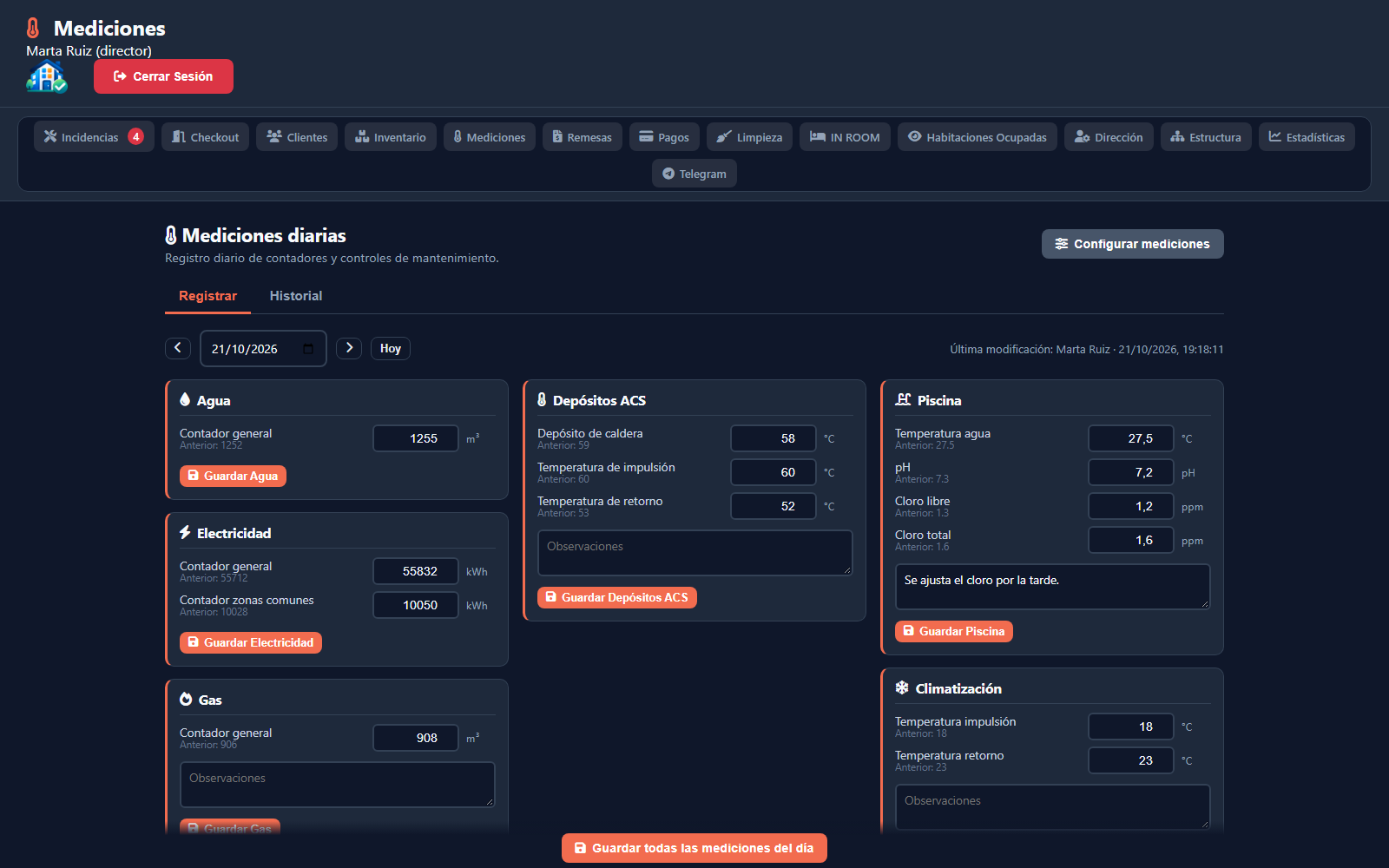Edit Temperatura de impulsión ACS value 60

point(773,472)
